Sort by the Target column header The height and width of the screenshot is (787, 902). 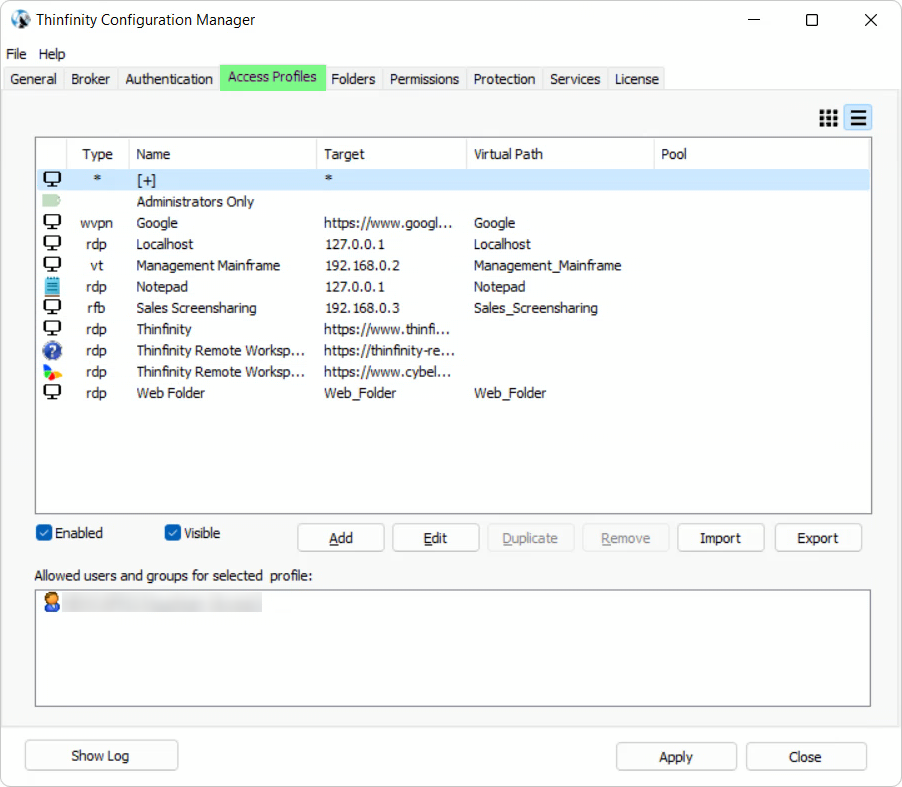pos(391,154)
